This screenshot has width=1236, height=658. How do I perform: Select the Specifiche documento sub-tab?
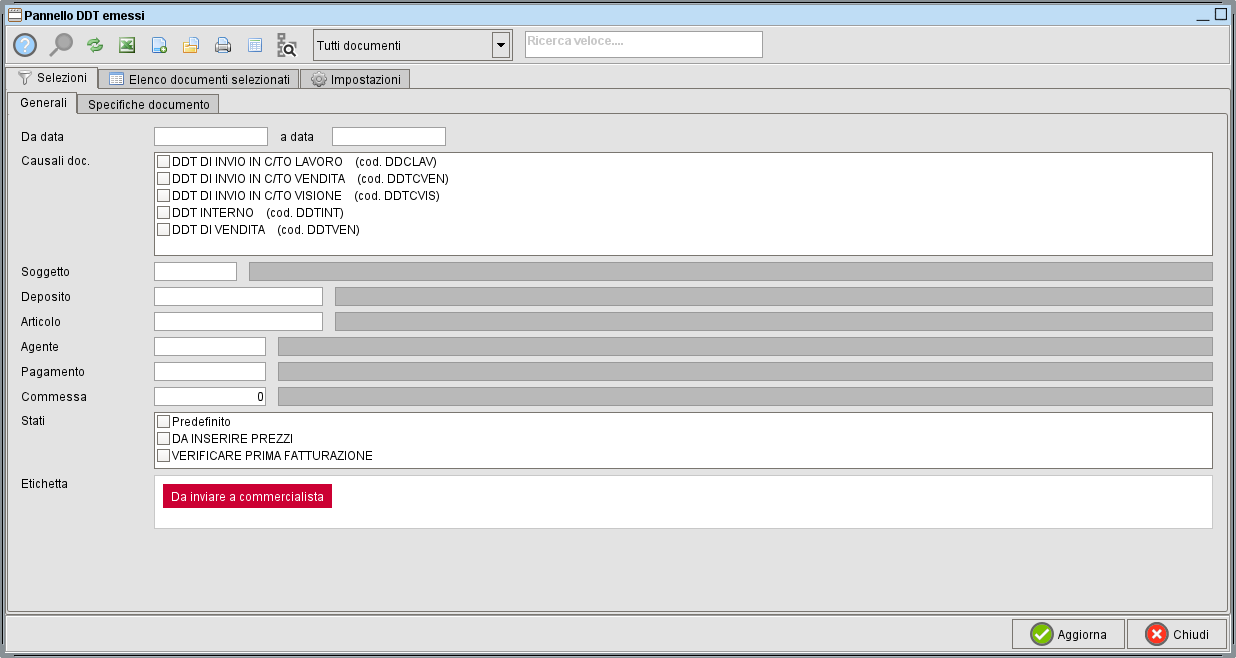[148, 104]
